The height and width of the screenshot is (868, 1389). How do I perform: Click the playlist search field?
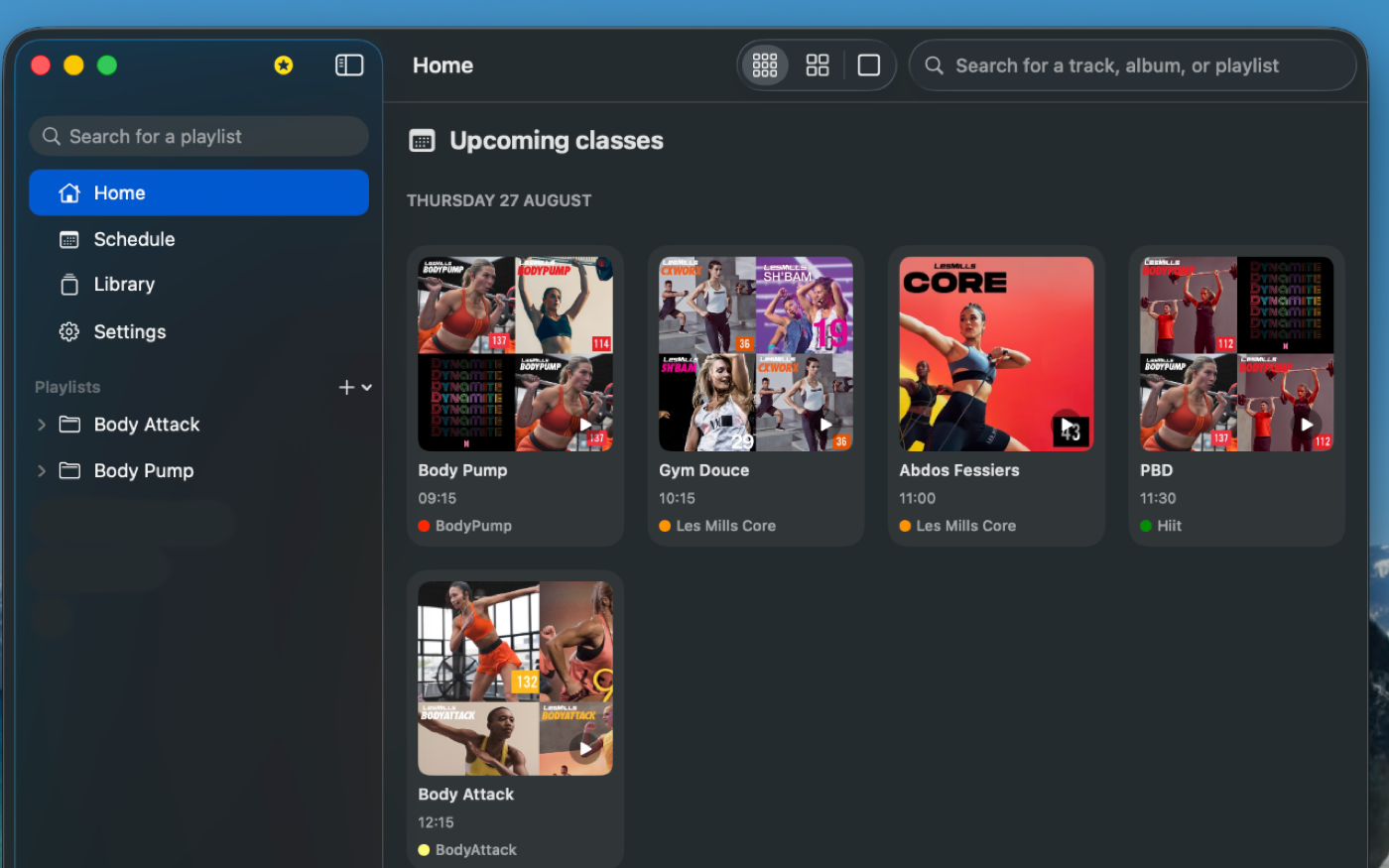pyautogui.click(x=199, y=136)
